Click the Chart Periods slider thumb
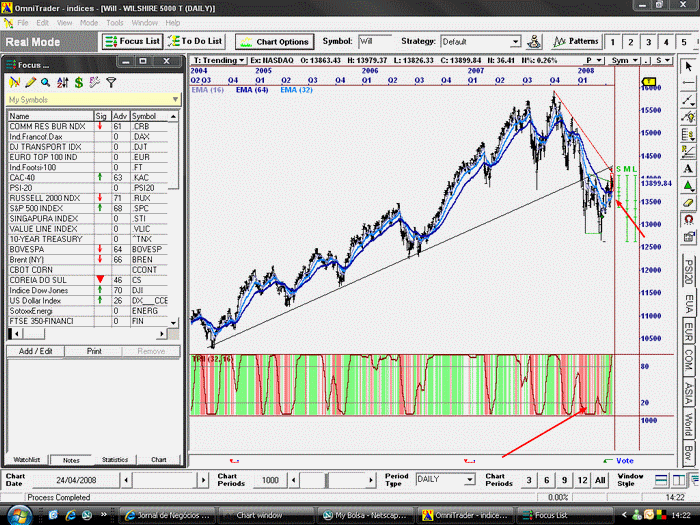This screenshot has width=700, height=525. coord(326,480)
